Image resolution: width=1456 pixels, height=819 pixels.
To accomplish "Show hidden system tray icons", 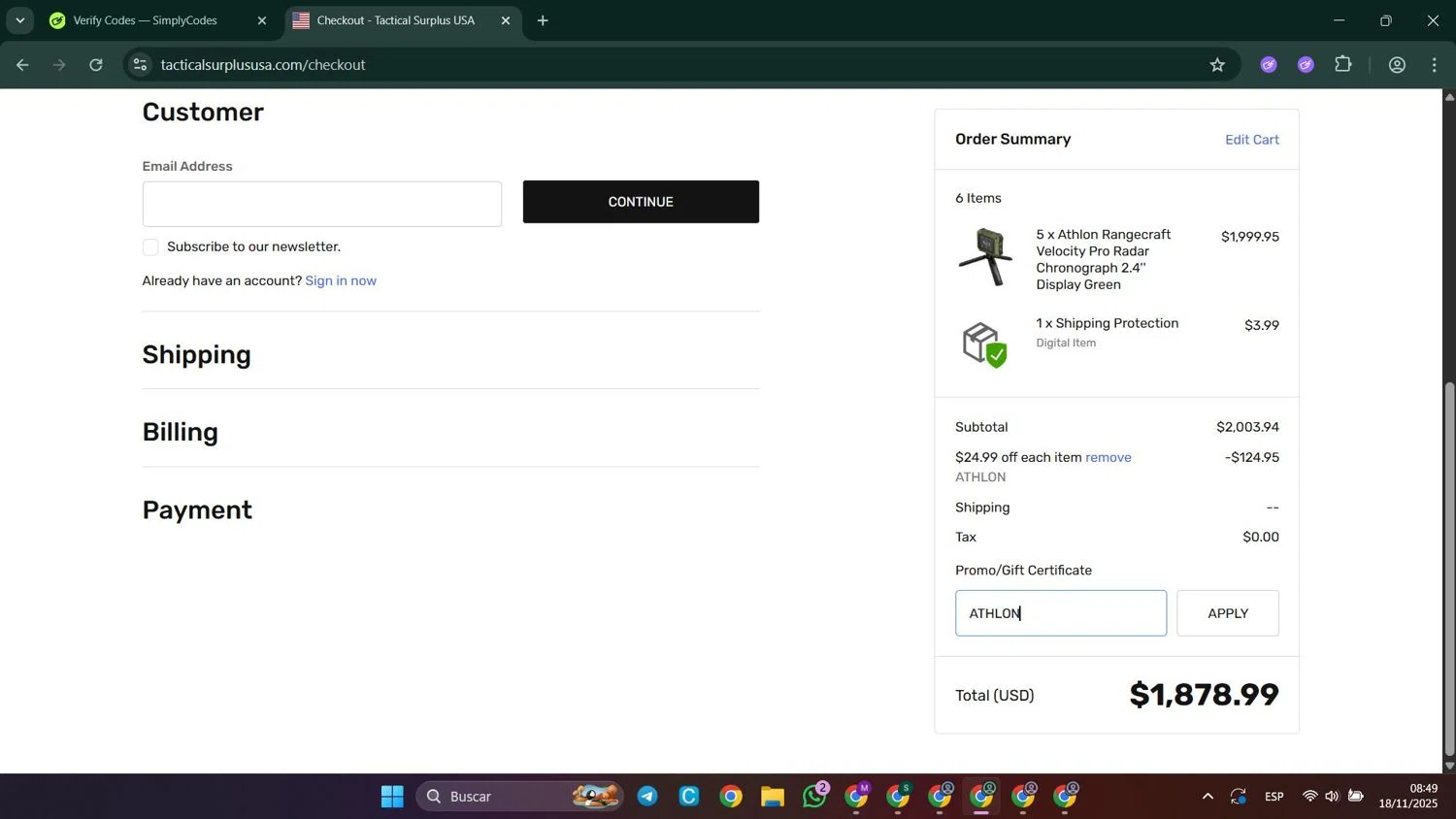I will point(1208,797).
